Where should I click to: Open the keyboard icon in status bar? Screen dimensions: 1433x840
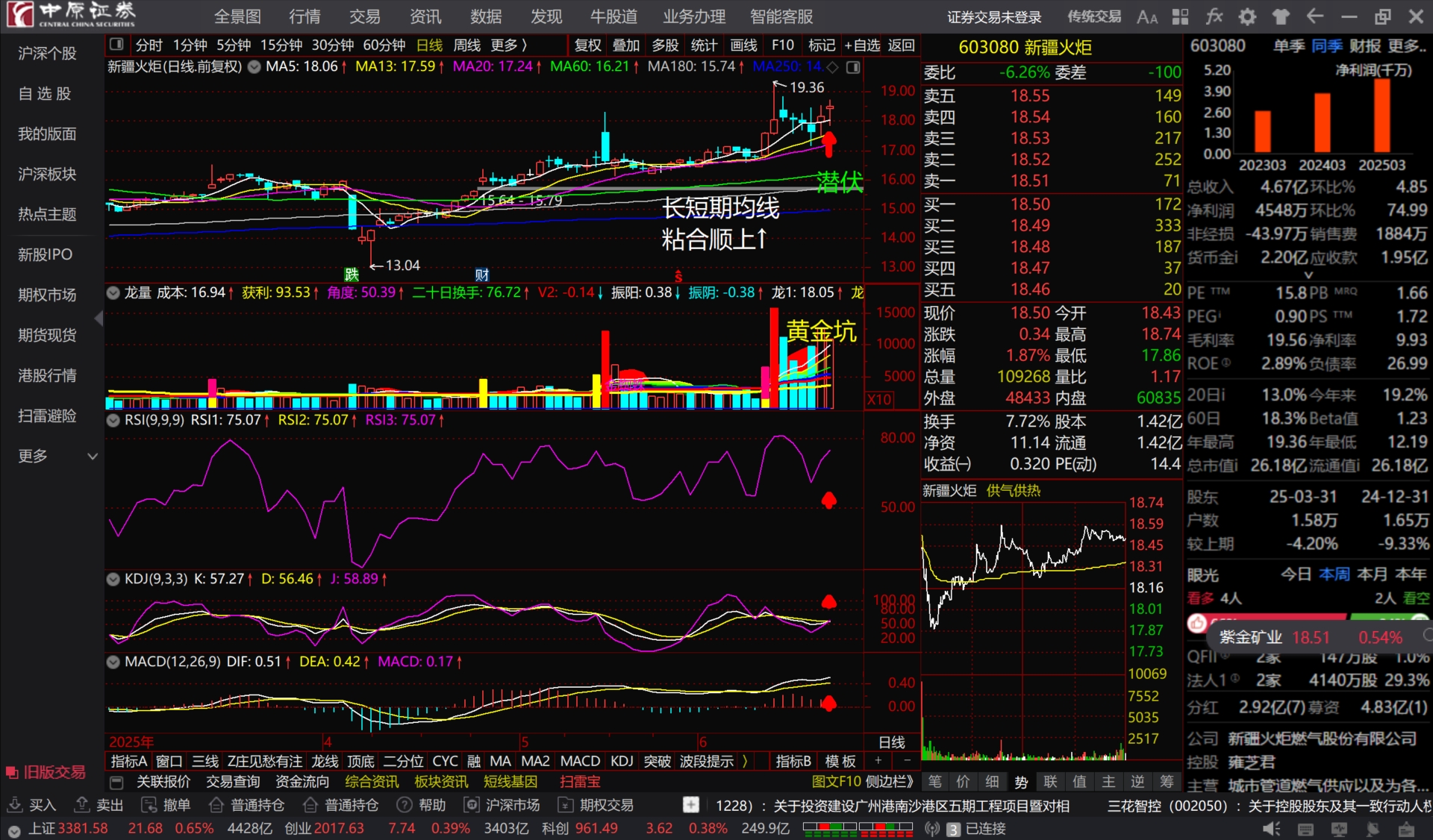tap(1305, 829)
